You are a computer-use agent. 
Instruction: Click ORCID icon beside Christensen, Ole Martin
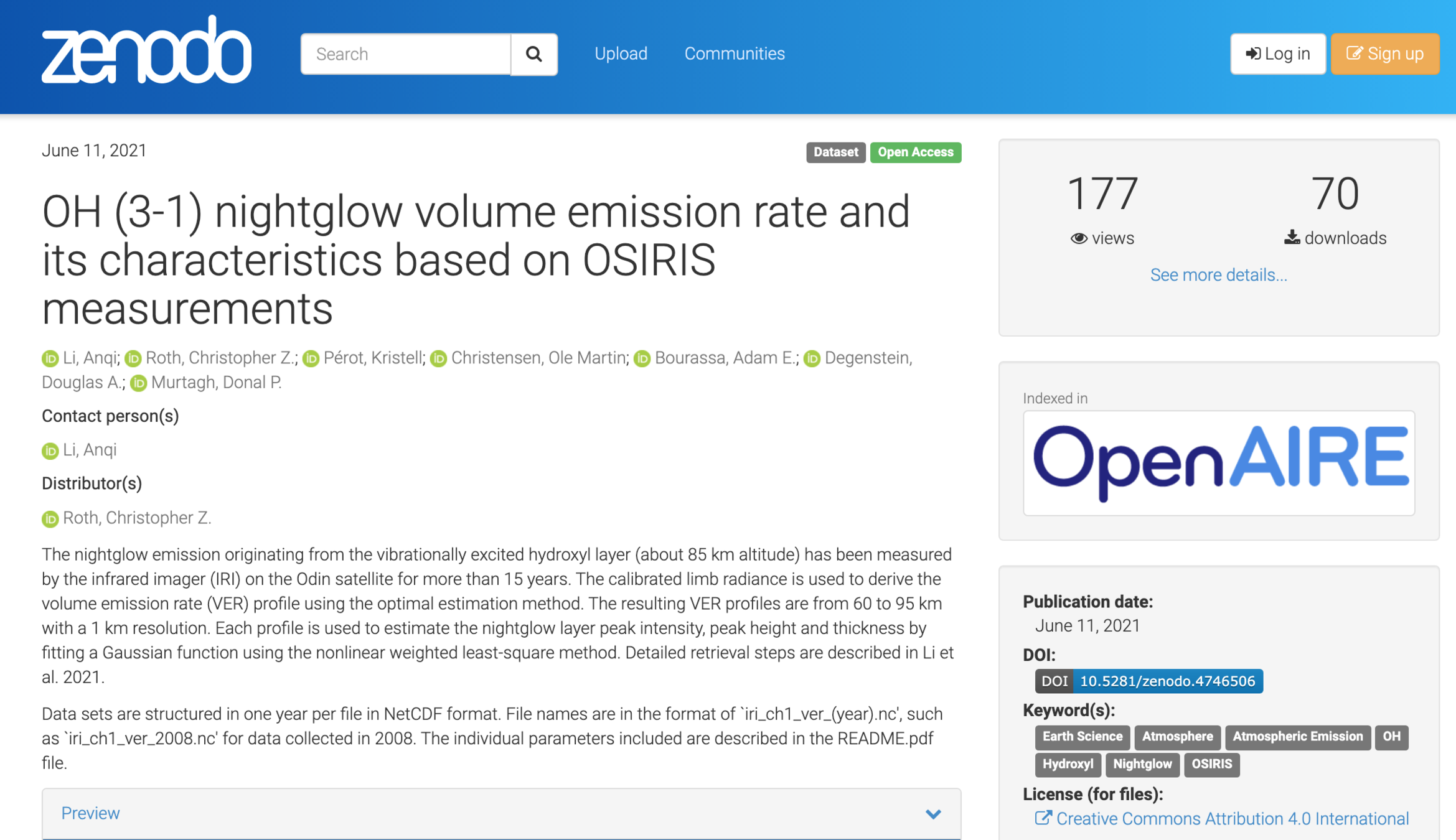point(438,359)
